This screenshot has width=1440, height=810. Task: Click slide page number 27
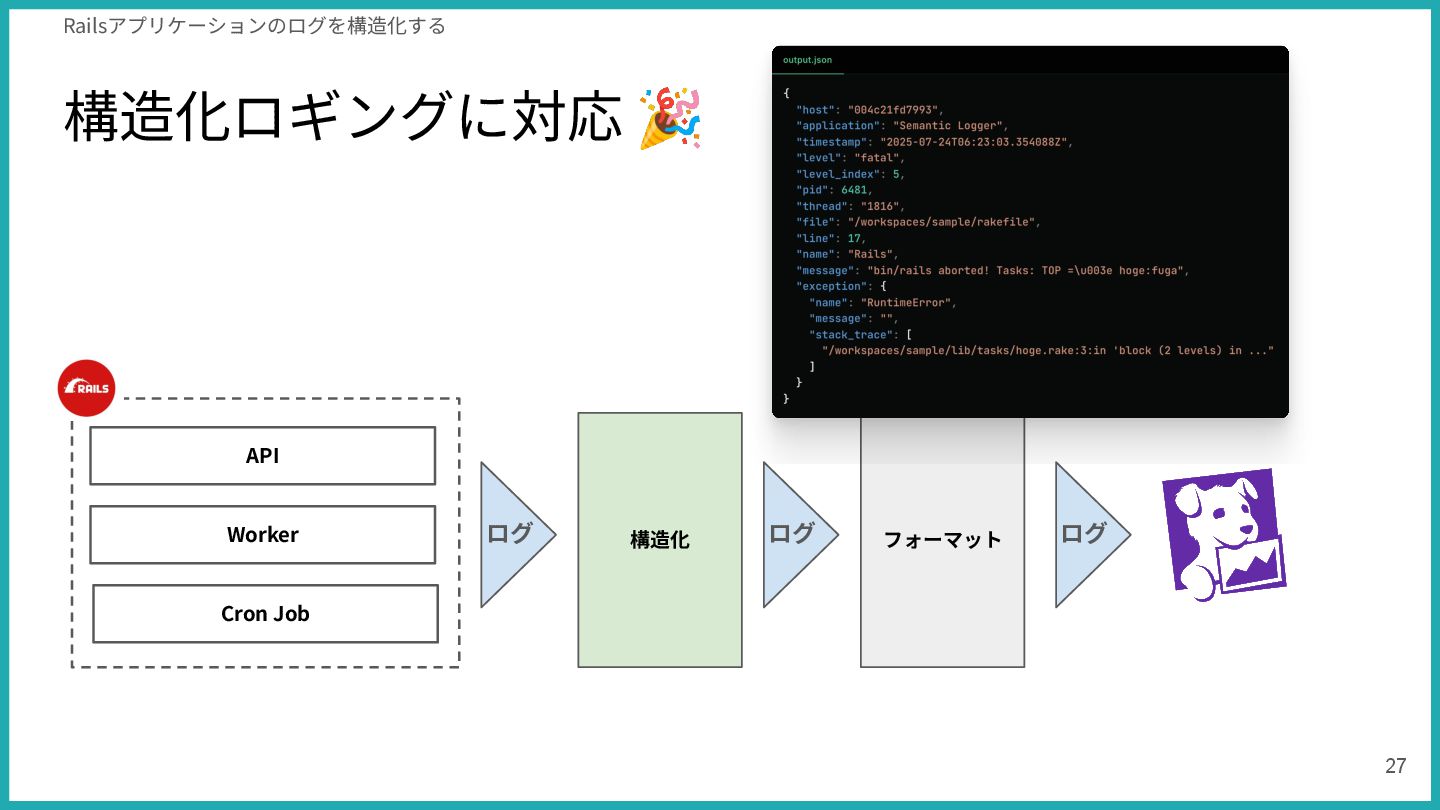tap(1395, 766)
